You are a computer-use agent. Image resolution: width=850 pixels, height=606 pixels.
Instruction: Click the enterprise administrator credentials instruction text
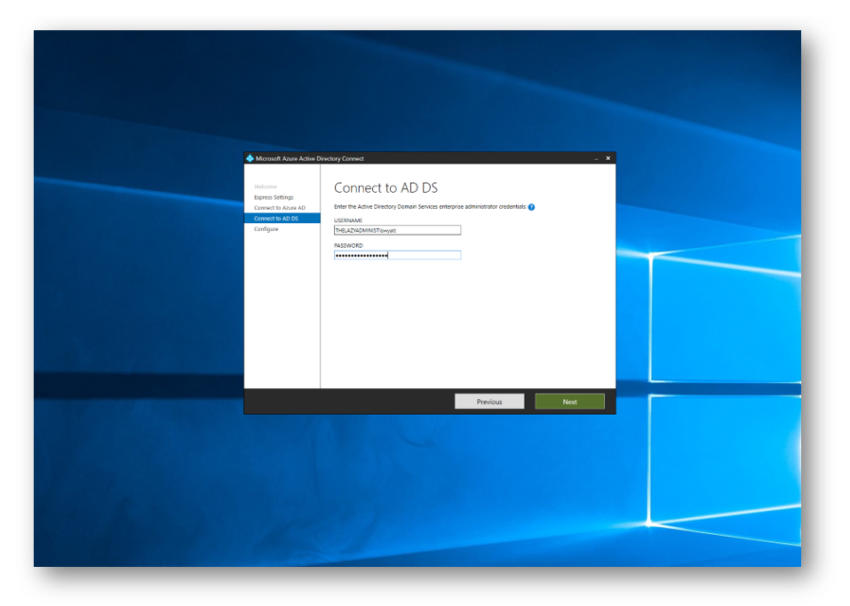click(x=430, y=207)
